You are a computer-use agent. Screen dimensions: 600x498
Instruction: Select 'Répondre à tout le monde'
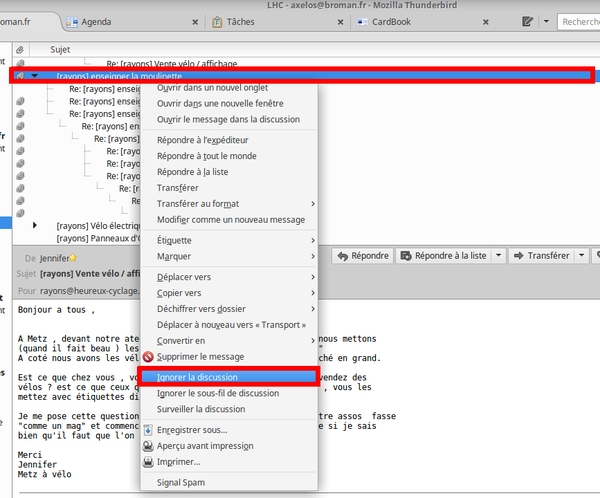207,156
